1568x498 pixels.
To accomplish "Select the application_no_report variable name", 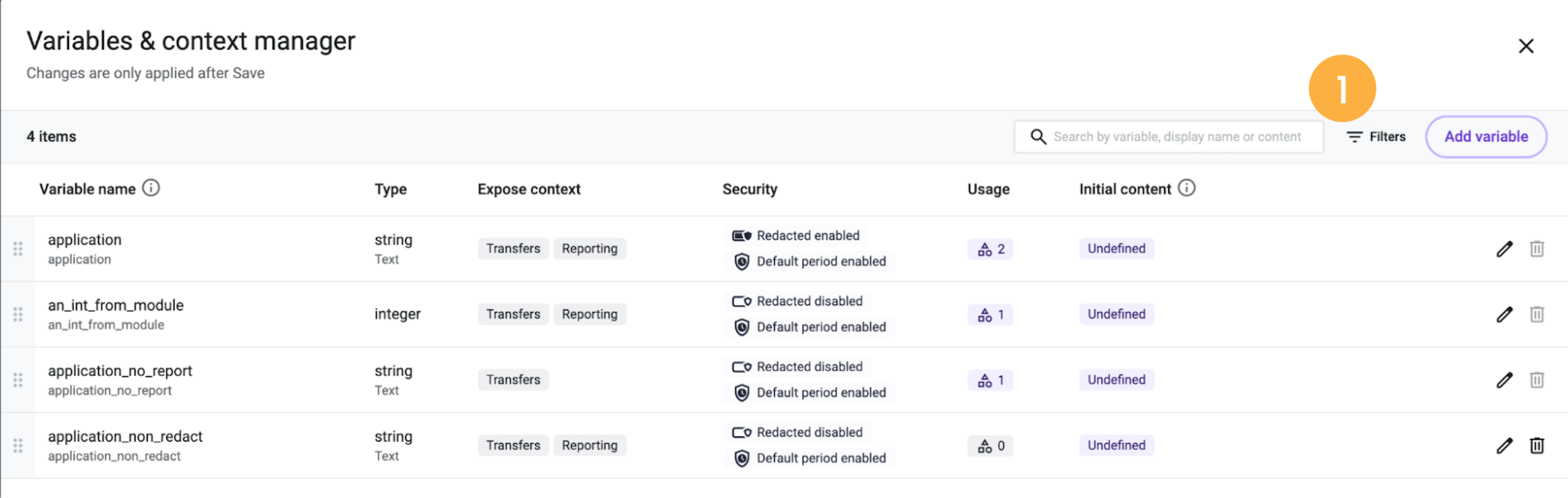I will pyautogui.click(x=120, y=371).
